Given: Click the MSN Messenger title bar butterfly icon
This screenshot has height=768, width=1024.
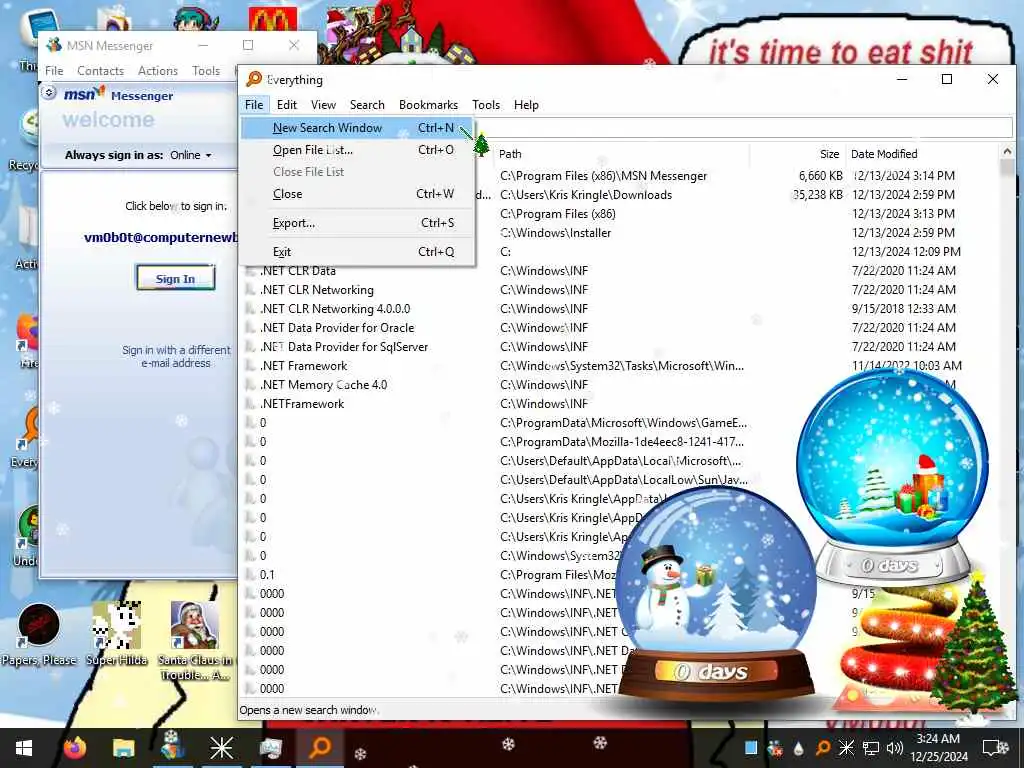Looking at the screenshot, I should coord(54,45).
